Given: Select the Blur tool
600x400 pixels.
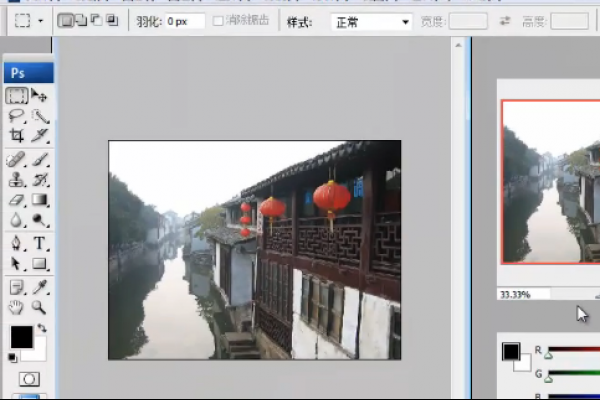Looking at the screenshot, I should coord(16,220).
